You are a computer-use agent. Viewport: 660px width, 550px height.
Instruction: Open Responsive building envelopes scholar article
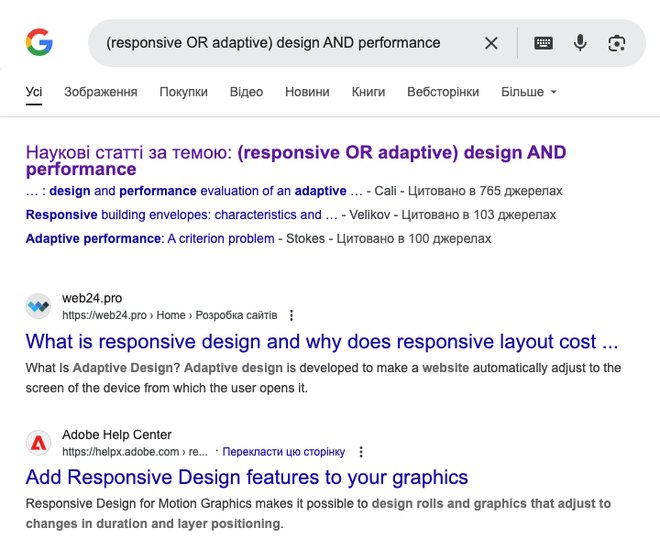tap(181, 215)
